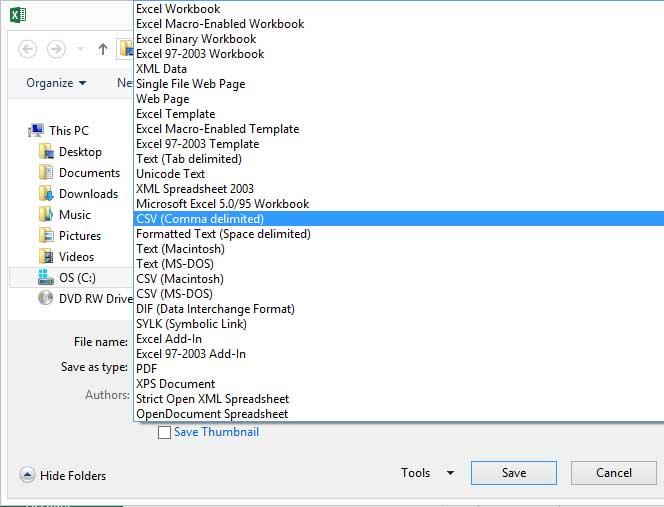The image size is (664, 507).
Task: Select OpenDocument Spreadsheet type
Action: coord(398,414)
